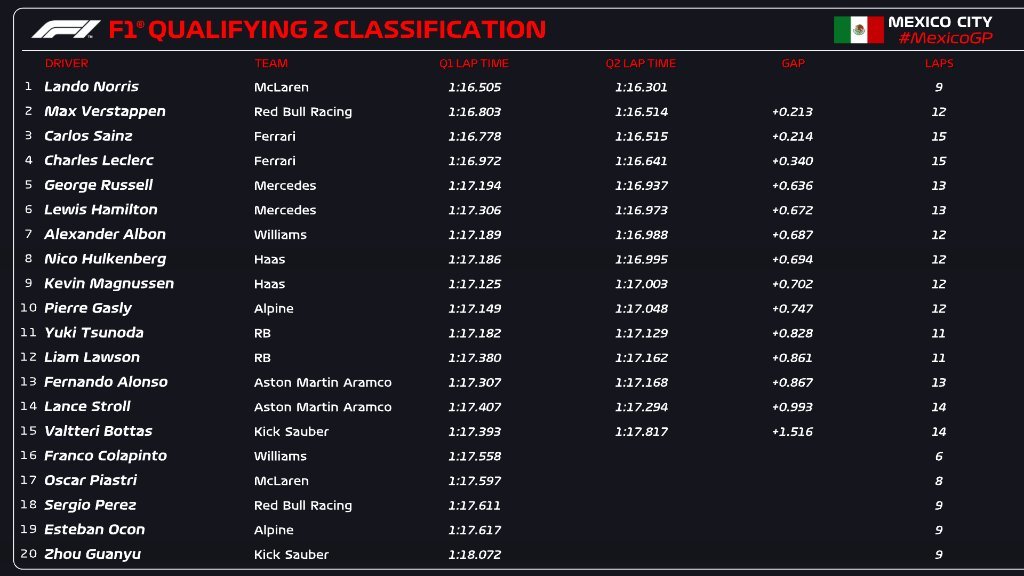Click the Q1 LAP TIME column header
Image resolution: width=1024 pixels, height=576 pixels.
474,63
